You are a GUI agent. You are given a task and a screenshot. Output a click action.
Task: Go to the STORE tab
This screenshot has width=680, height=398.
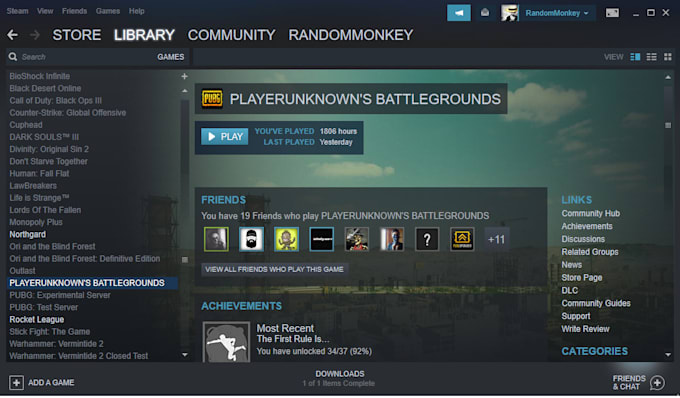(77, 35)
